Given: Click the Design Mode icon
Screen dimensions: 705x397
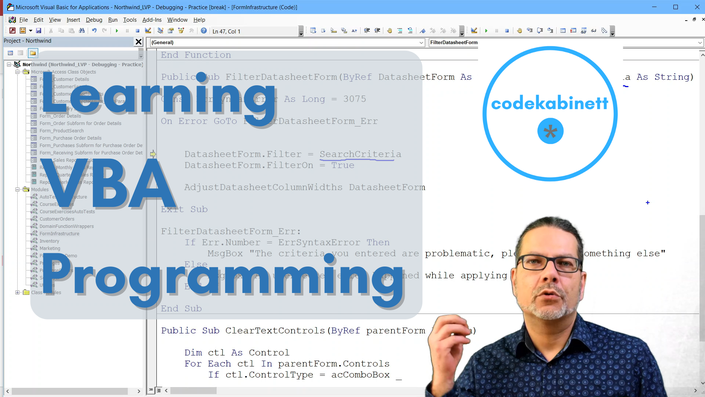Looking at the screenshot, I should (x=148, y=31).
